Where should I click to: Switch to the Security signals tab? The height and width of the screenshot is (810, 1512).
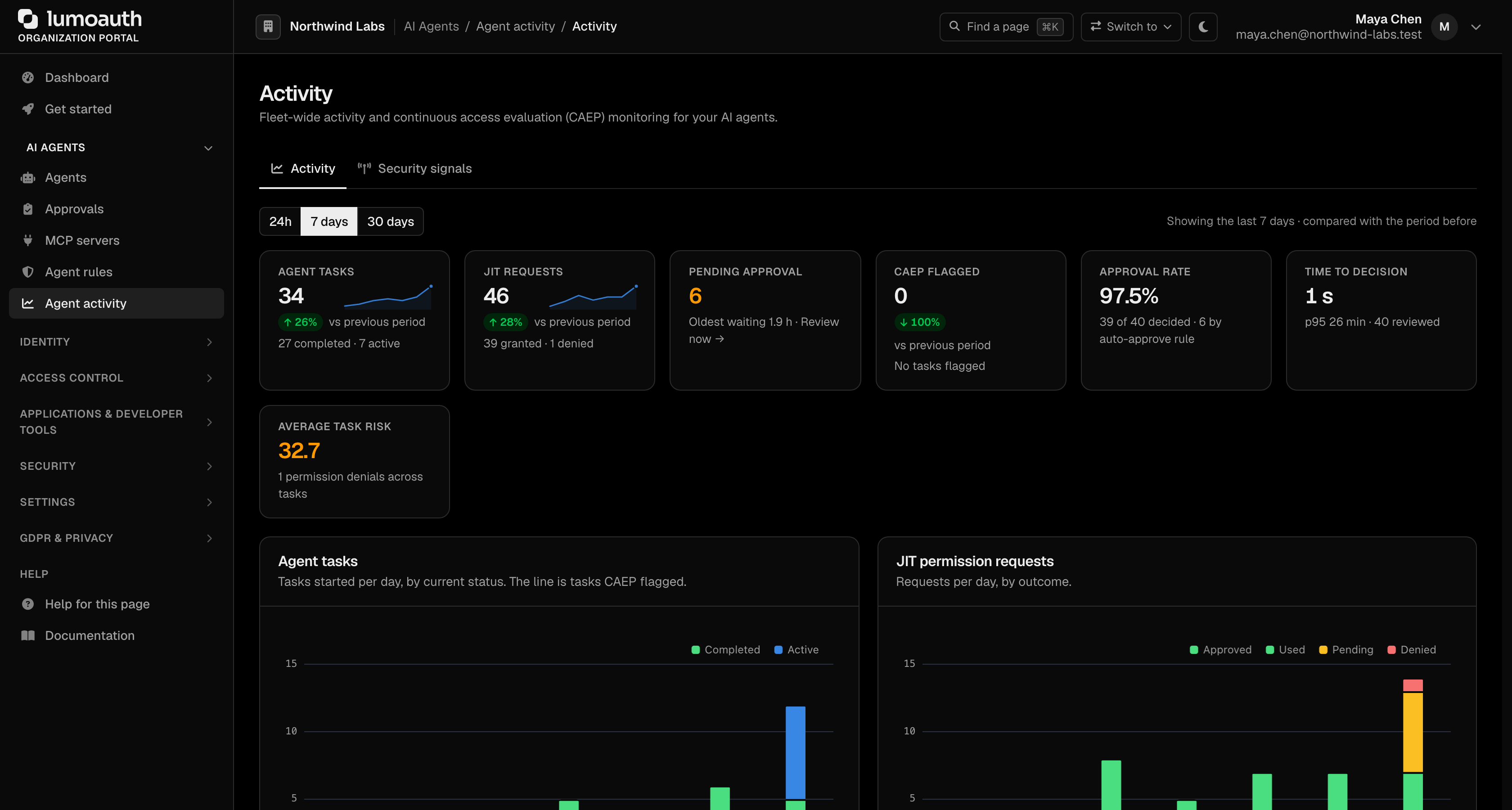click(414, 168)
